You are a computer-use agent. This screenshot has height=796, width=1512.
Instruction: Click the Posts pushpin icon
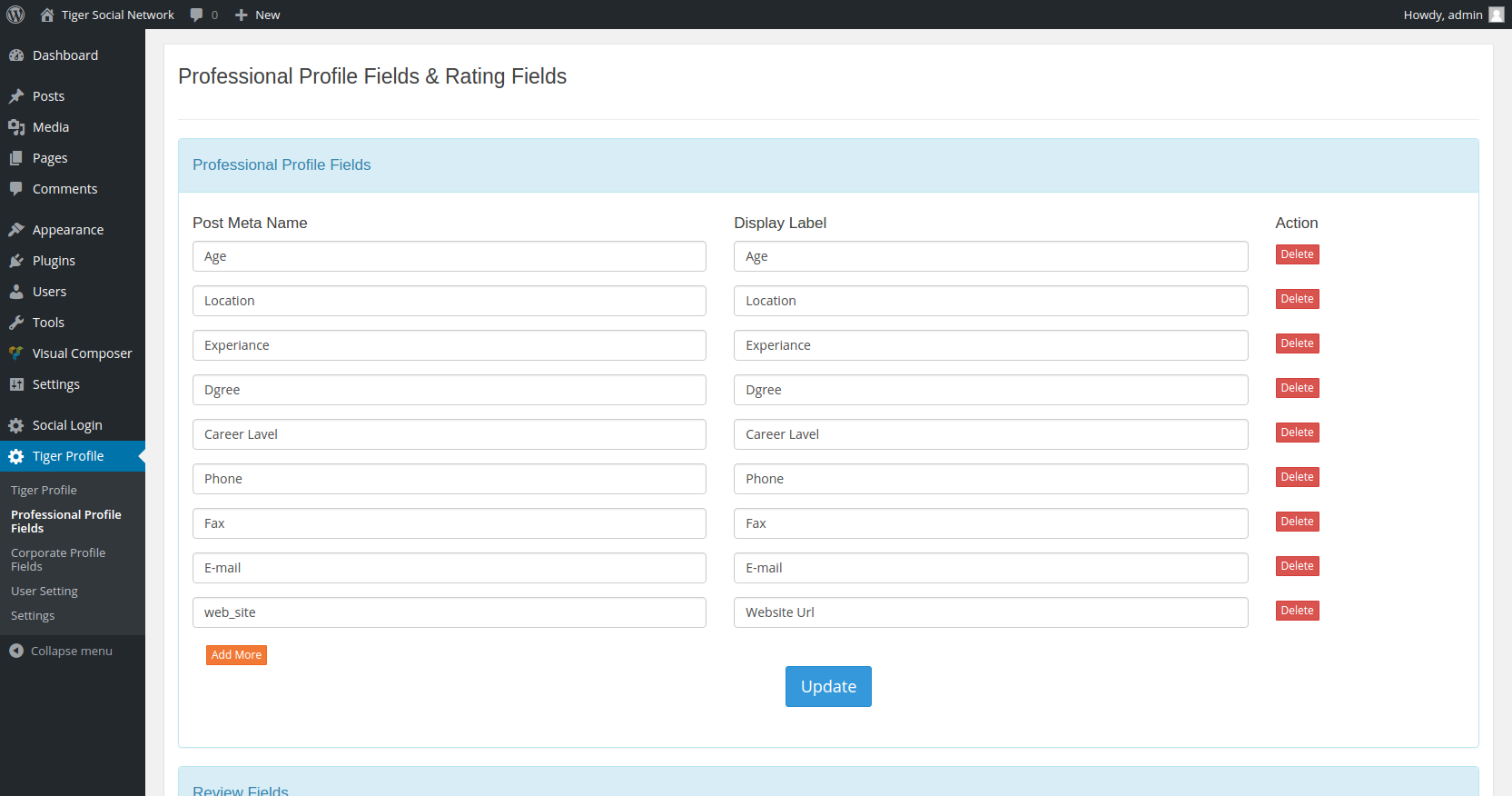pos(16,96)
